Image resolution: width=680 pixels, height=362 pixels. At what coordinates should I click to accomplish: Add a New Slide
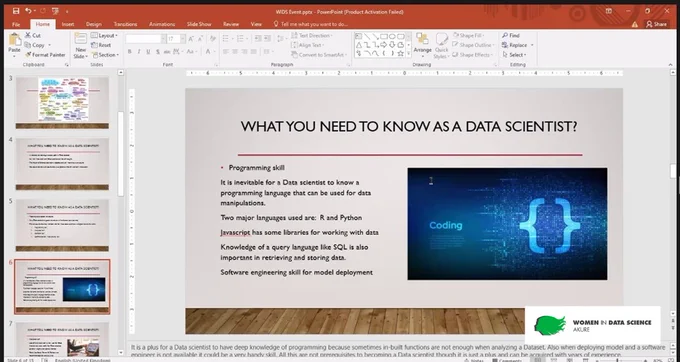point(80,46)
